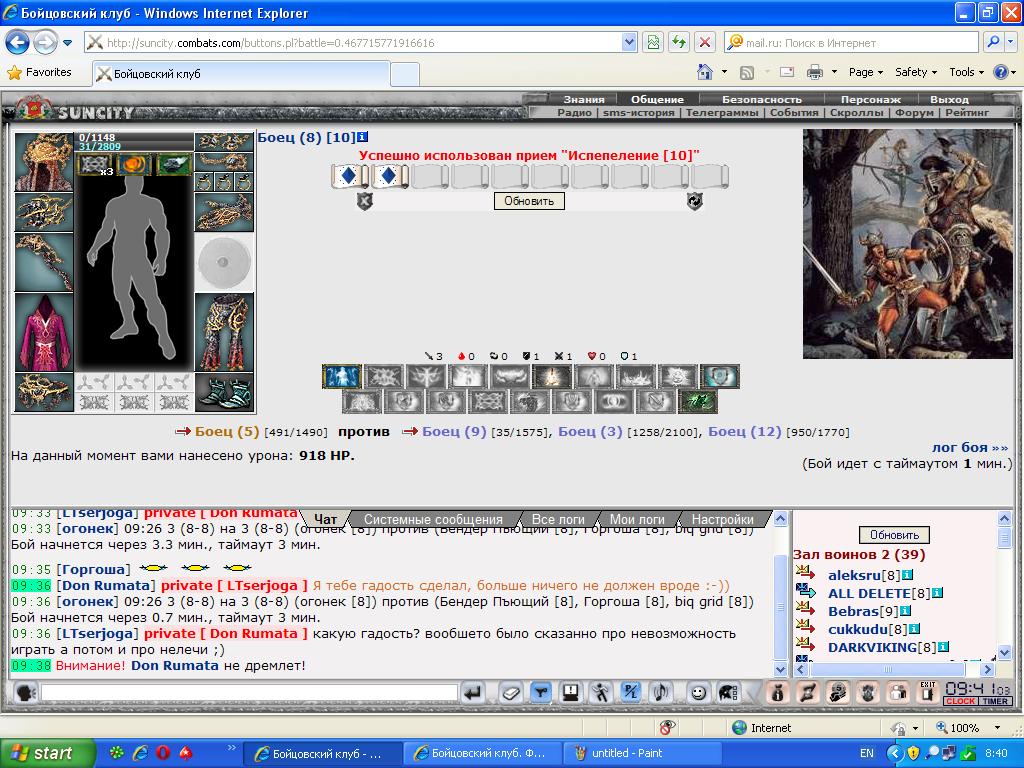Image resolution: width=1024 pixels, height=768 pixels.
Task: Open the Чат tab
Action: tap(325, 519)
